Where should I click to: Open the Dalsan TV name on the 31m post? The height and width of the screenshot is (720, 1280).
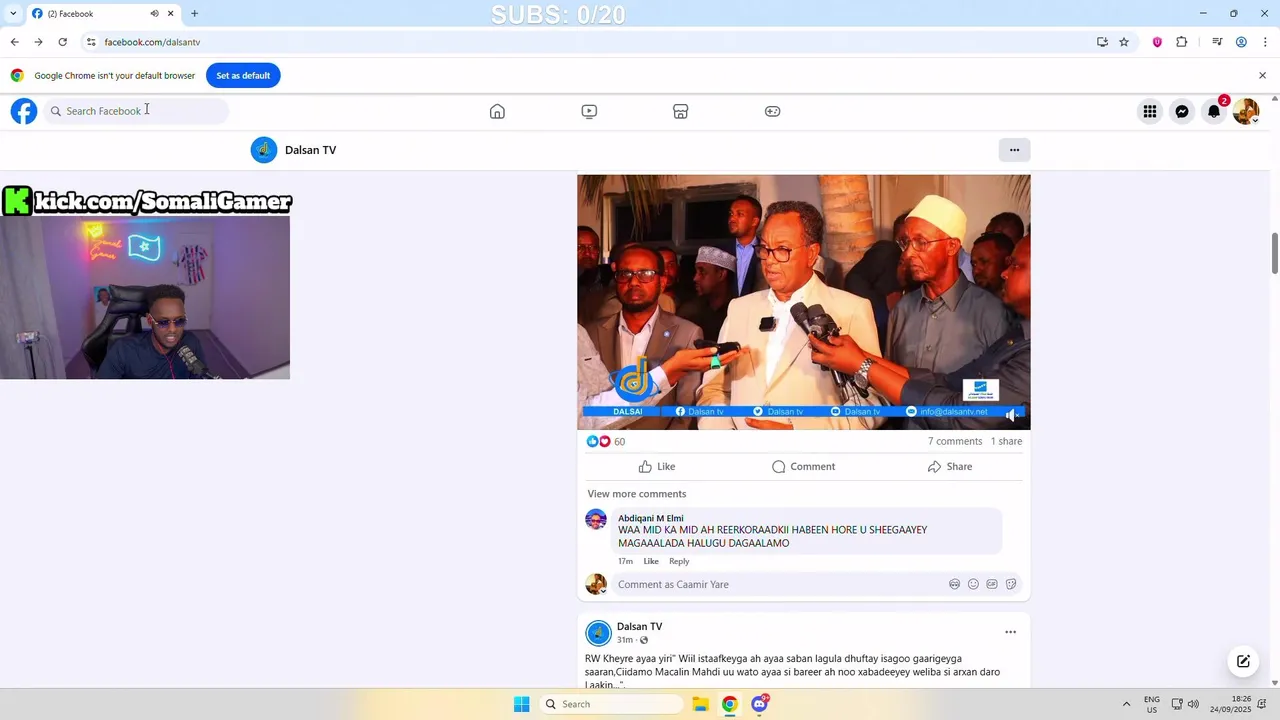639,627
